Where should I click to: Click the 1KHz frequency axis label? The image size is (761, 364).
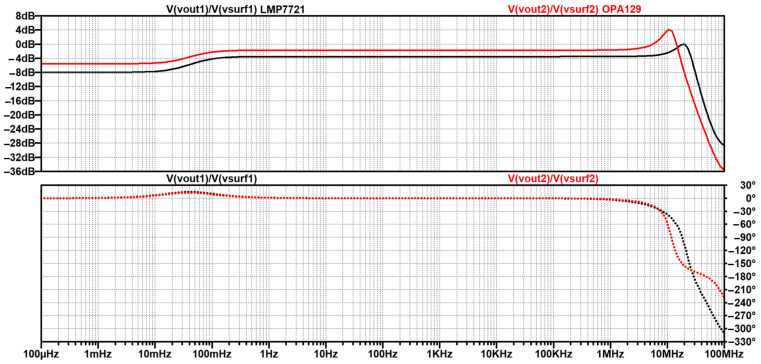coord(439,353)
